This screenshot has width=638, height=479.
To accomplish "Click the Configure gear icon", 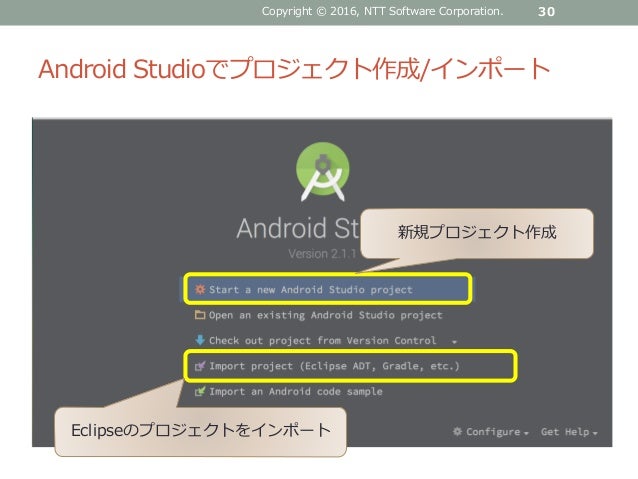I will [457, 431].
